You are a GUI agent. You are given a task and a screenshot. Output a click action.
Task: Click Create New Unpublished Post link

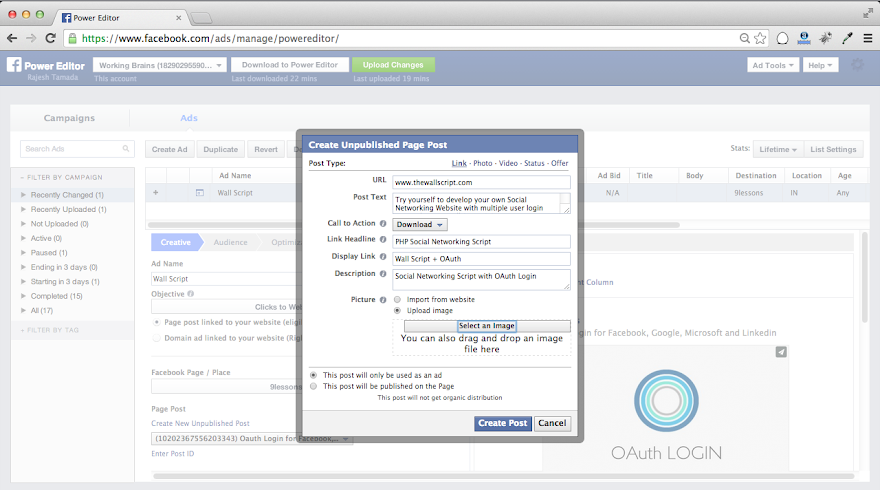[x=200, y=423]
